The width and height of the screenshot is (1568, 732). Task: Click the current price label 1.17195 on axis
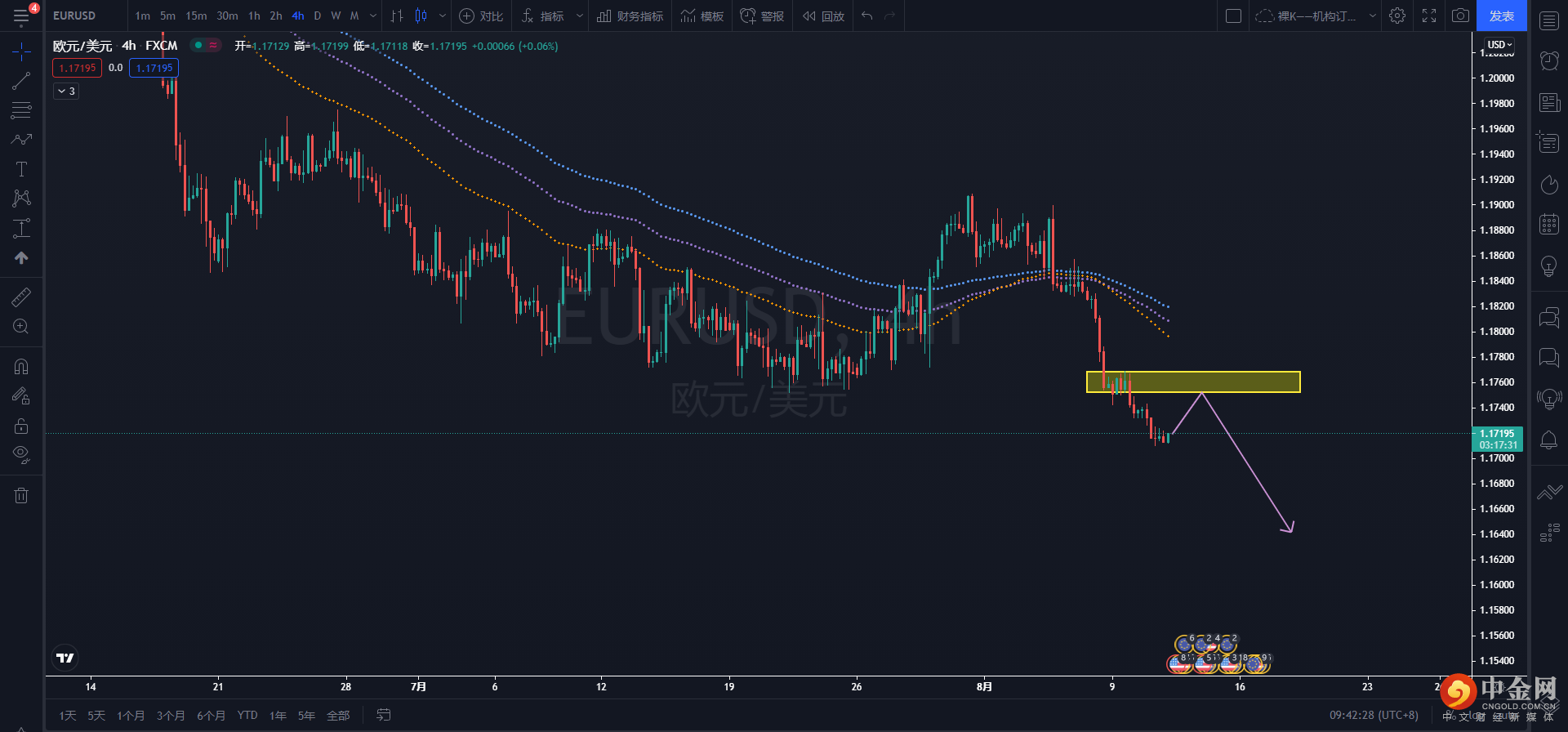click(x=1497, y=434)
